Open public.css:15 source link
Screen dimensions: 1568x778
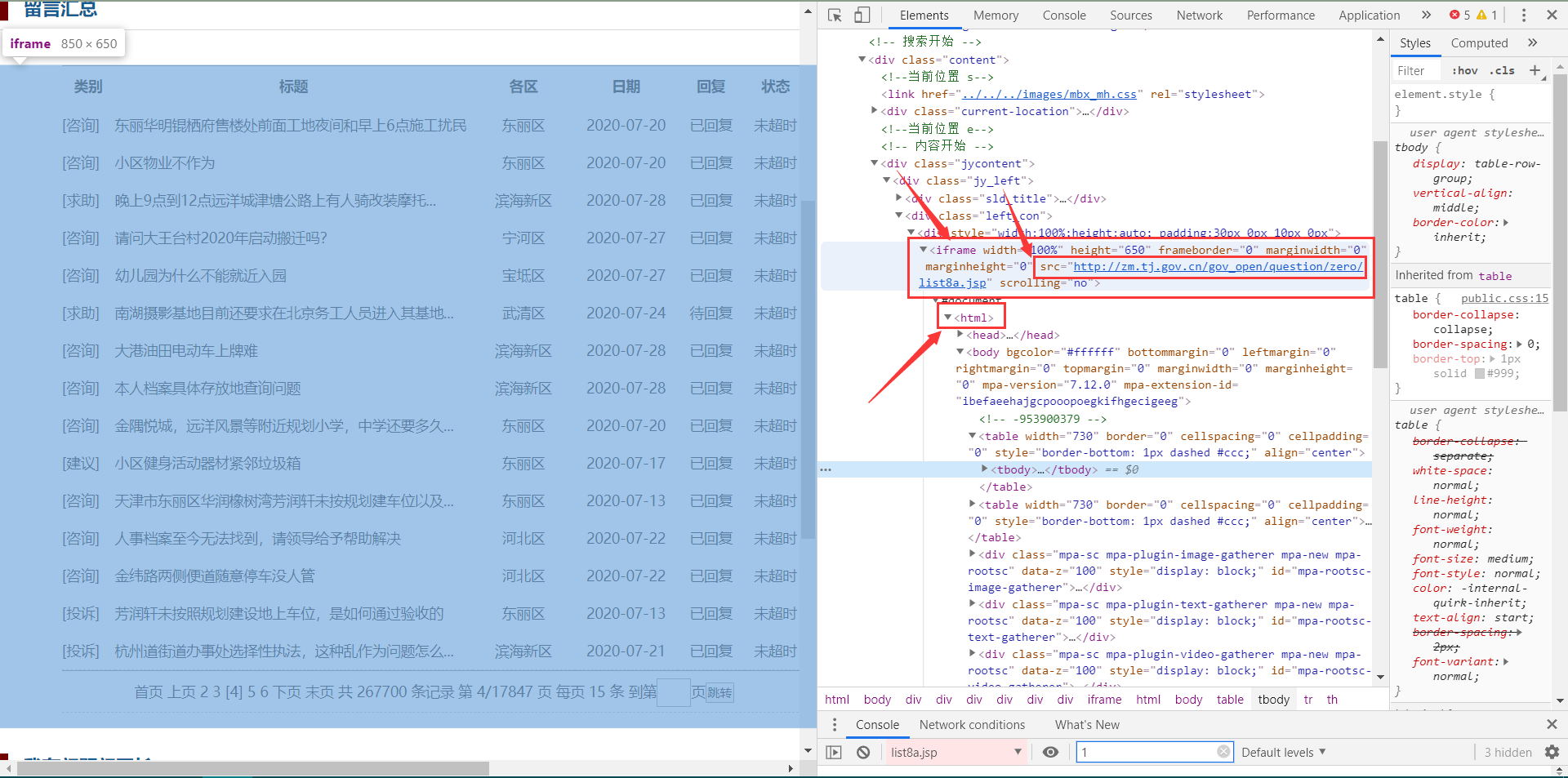pos(1504,298)
